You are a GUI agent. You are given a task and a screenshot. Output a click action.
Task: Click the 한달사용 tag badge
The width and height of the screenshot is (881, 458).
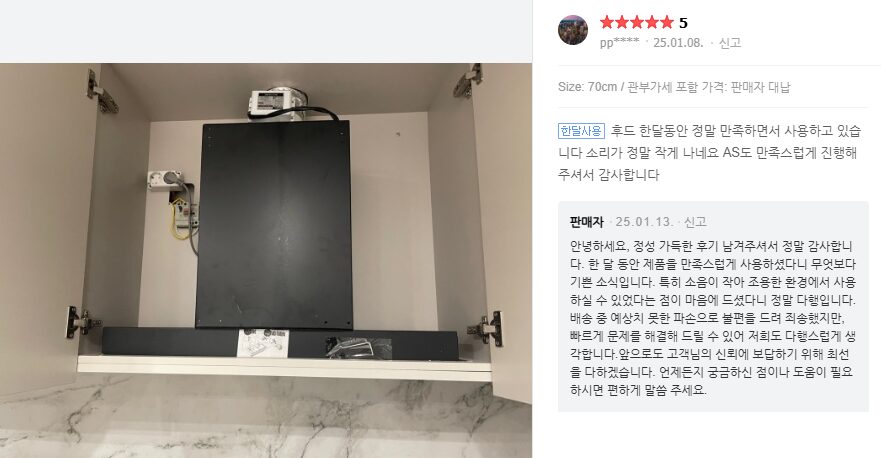click(x=582, y=131)
